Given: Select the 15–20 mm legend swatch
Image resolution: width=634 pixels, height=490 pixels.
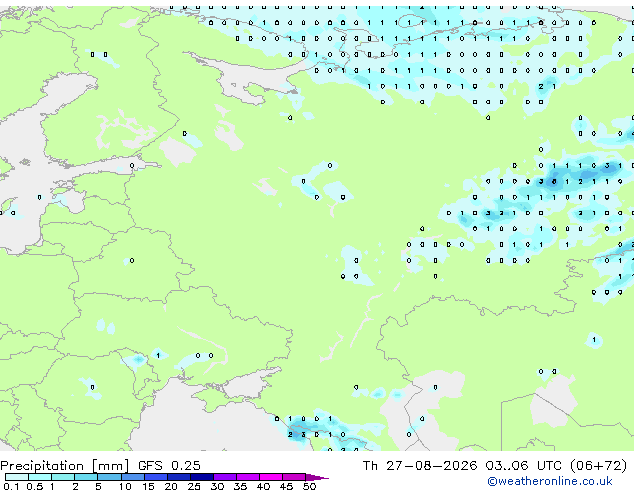Looking at the screenshot, I should (156, 477).
